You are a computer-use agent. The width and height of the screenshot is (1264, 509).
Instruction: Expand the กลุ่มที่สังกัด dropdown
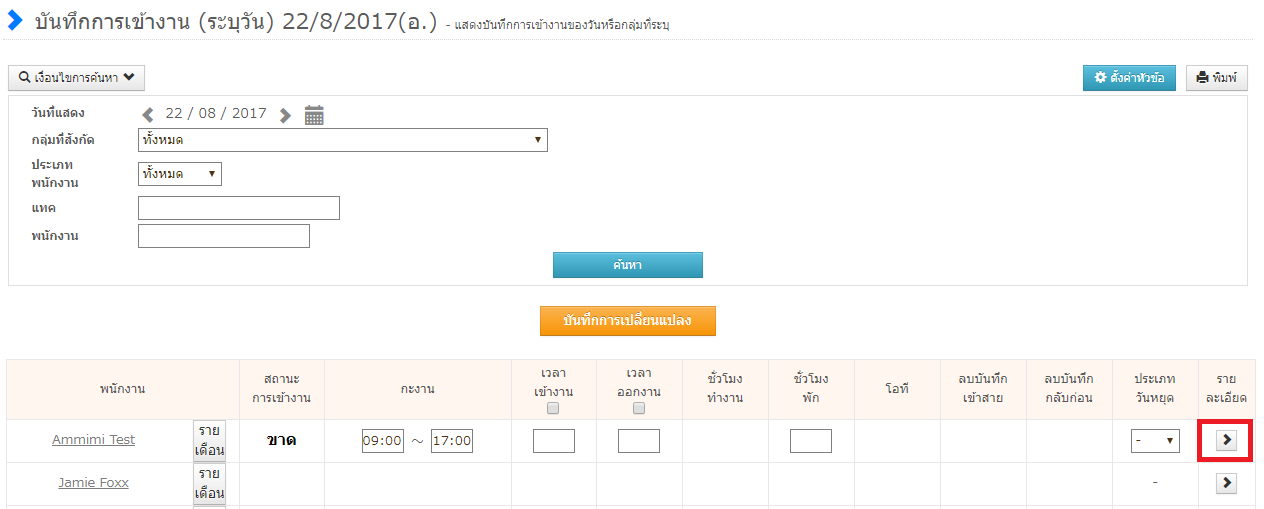coord(342,140)
